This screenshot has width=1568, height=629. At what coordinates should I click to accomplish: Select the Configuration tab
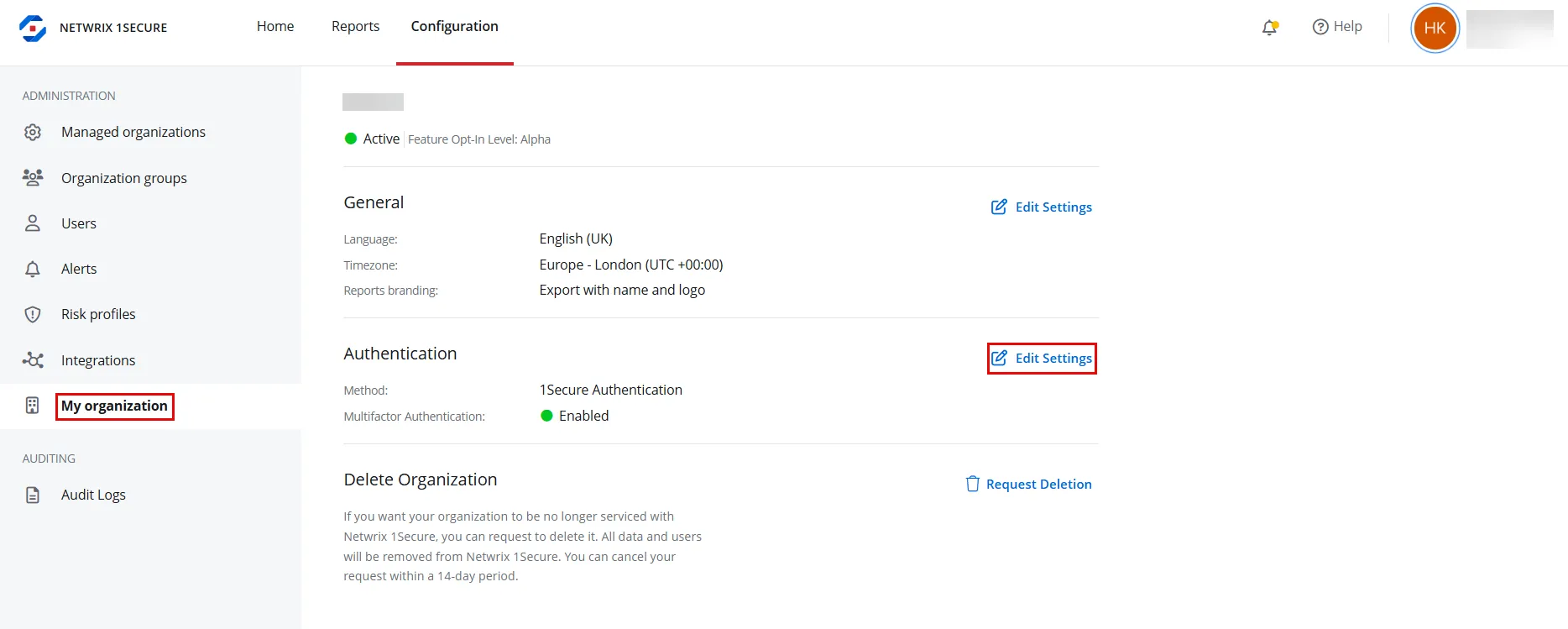454,26
